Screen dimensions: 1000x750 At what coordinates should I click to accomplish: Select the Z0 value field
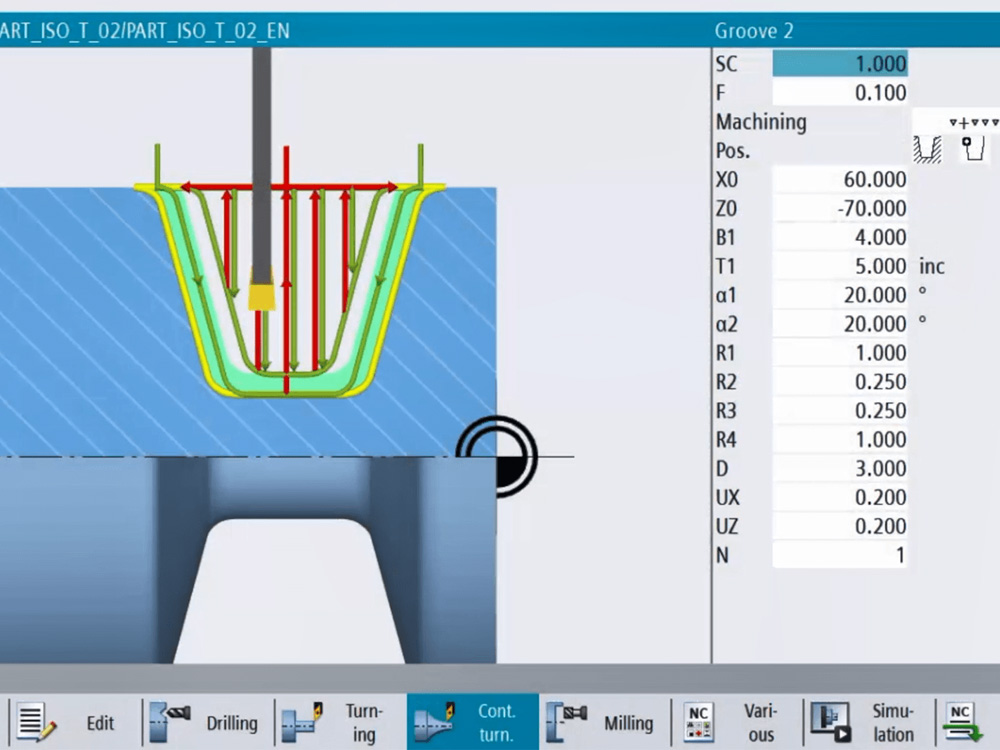pos(840,209)
